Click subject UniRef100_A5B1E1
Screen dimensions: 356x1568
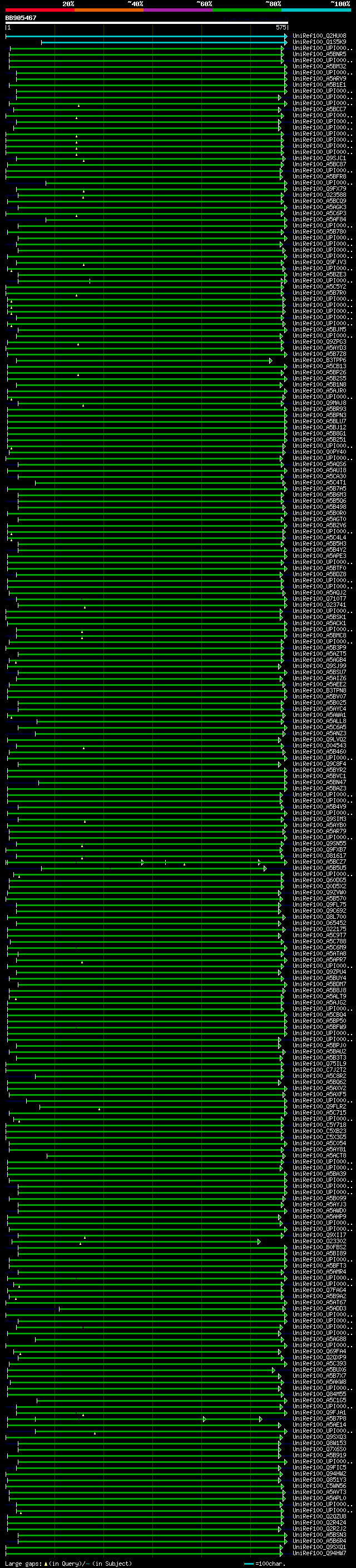(319, 85)
